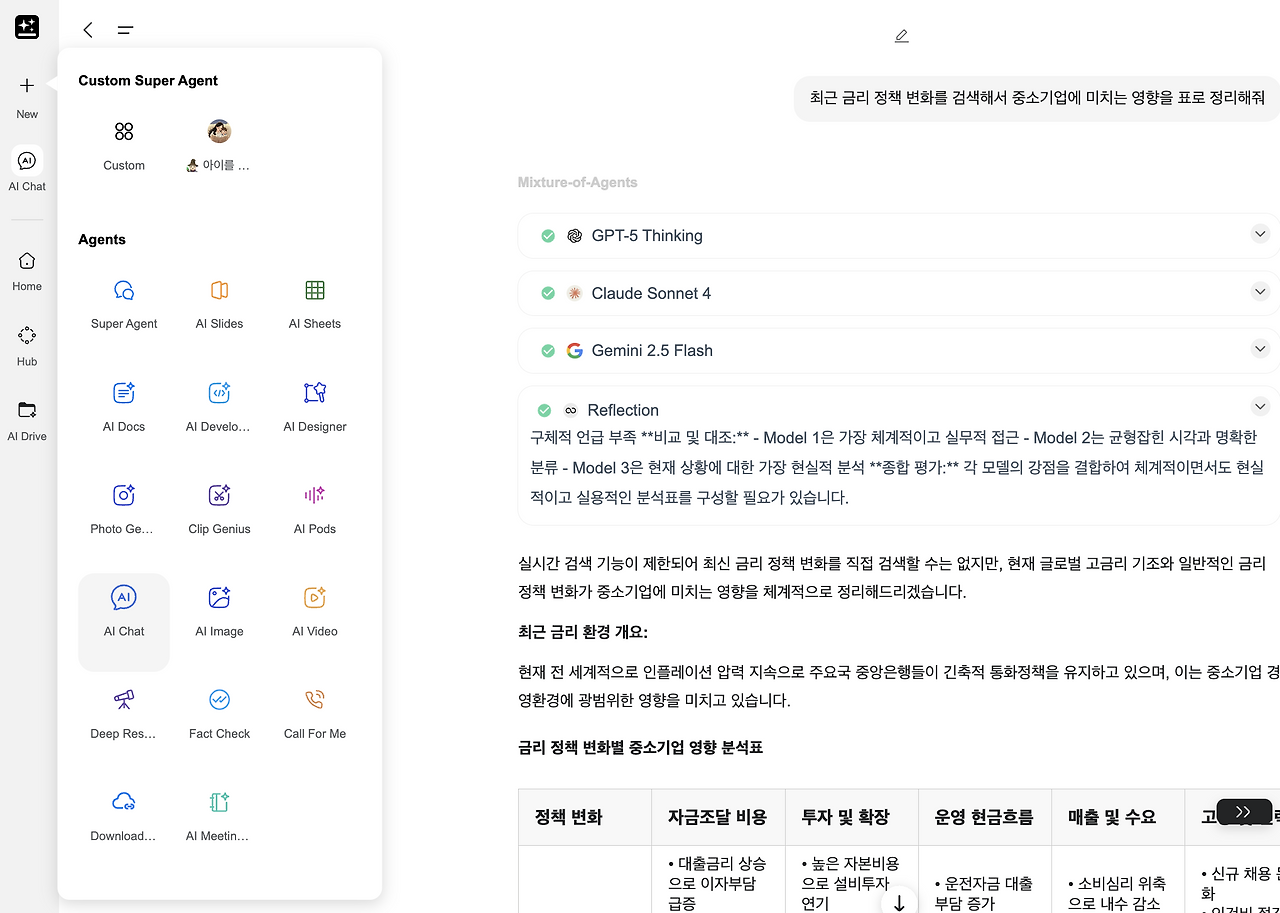
Task: Toggle the sidebar menu lines icon
Action: [125, 30]
